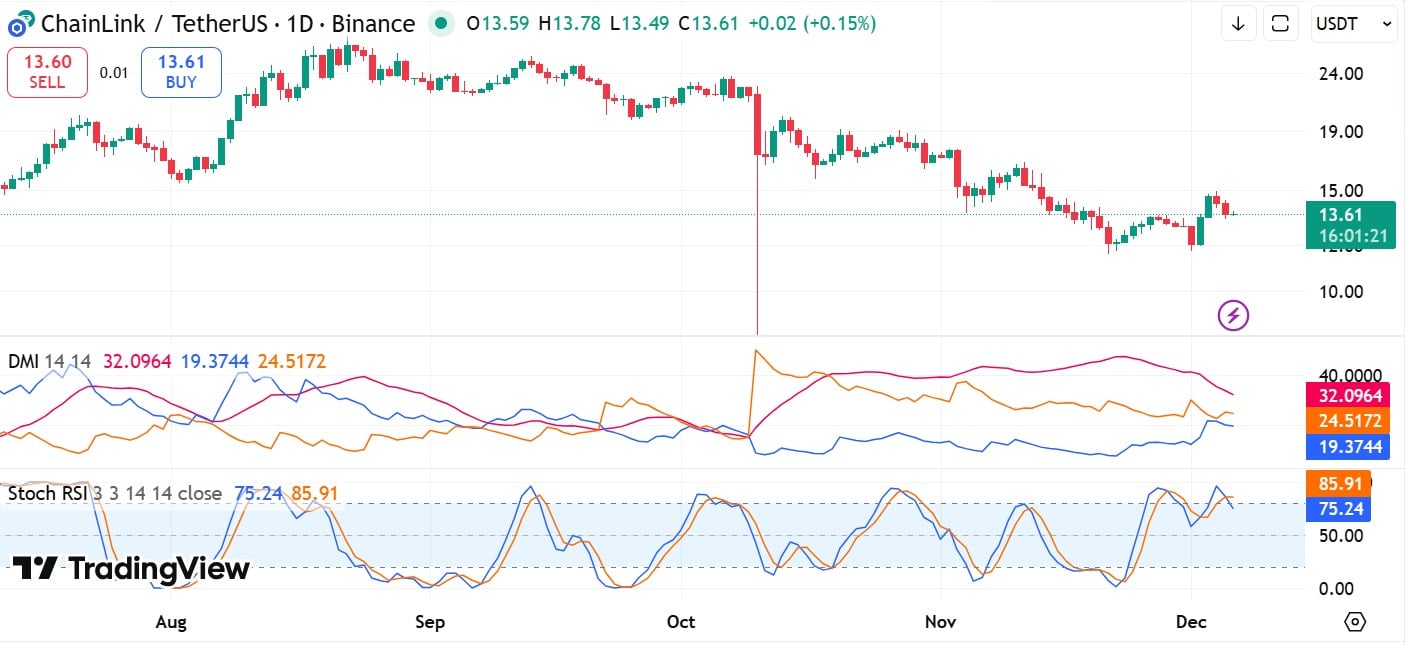Image resolution: width=1405 pixels, height=645 pixels.
Task: Click the Oct label on time axis
Action: (681, 622)
